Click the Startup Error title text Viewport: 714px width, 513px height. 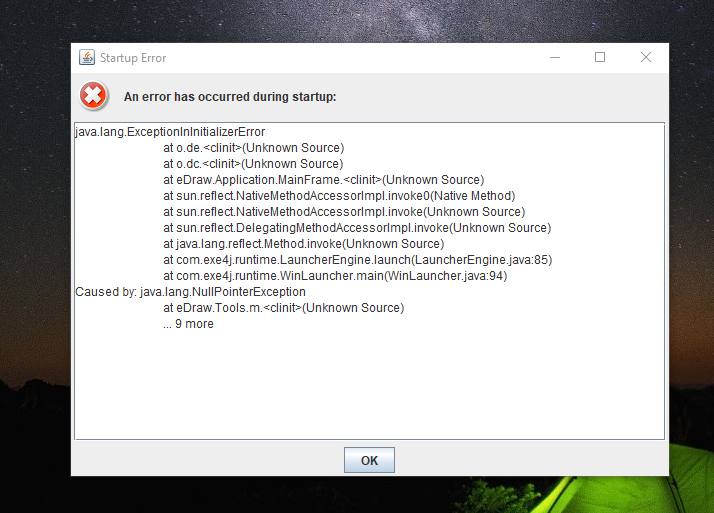pos(133,58)
